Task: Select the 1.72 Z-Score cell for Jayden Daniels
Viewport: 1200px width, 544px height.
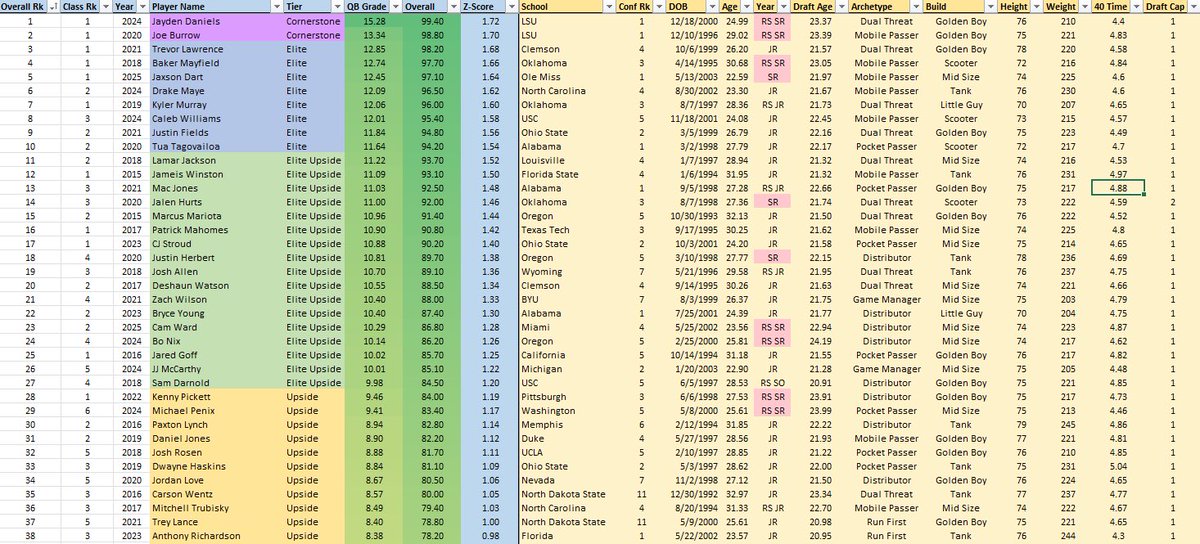Action: 490,20
